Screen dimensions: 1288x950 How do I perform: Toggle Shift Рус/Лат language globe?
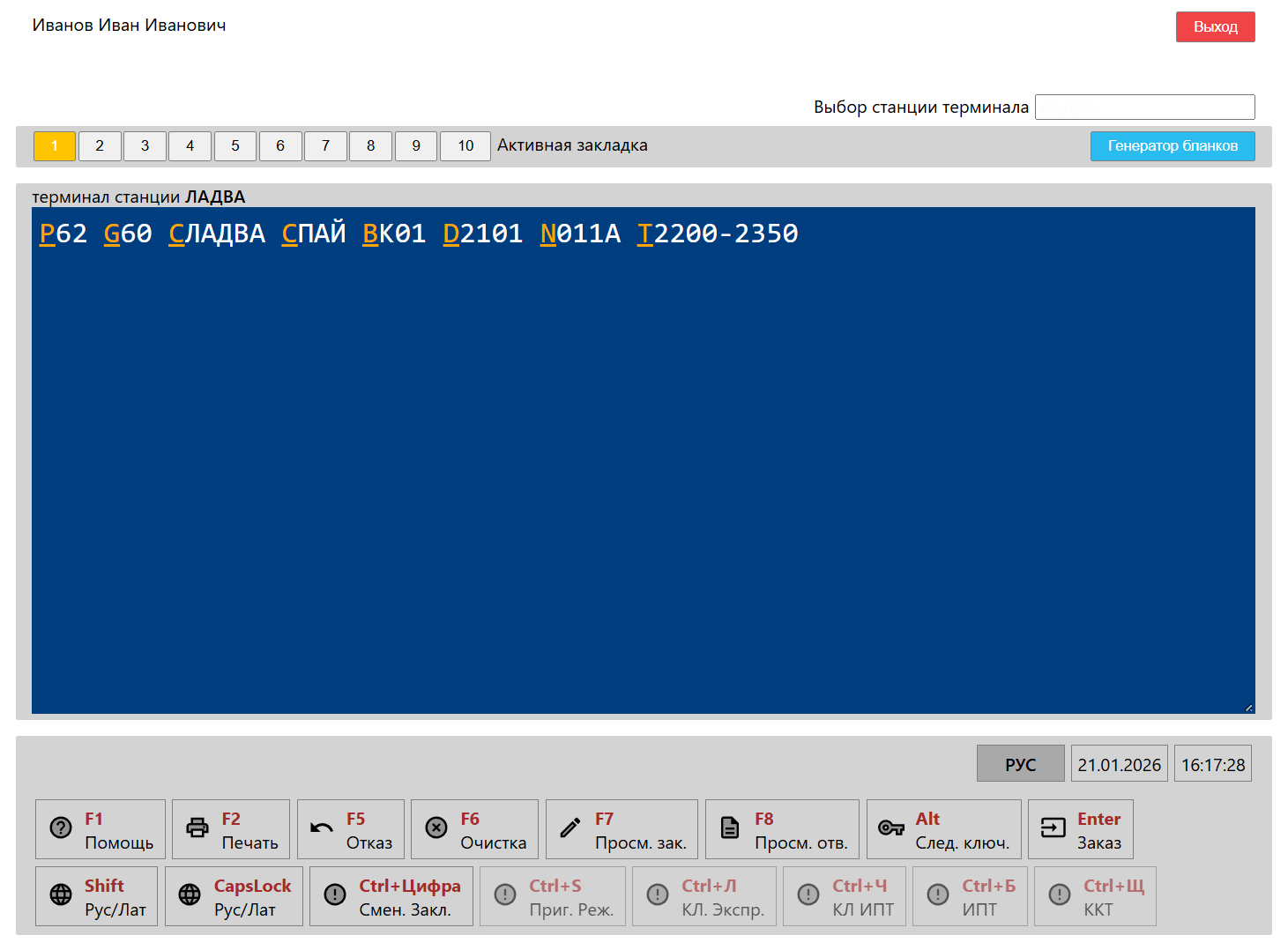61,895
